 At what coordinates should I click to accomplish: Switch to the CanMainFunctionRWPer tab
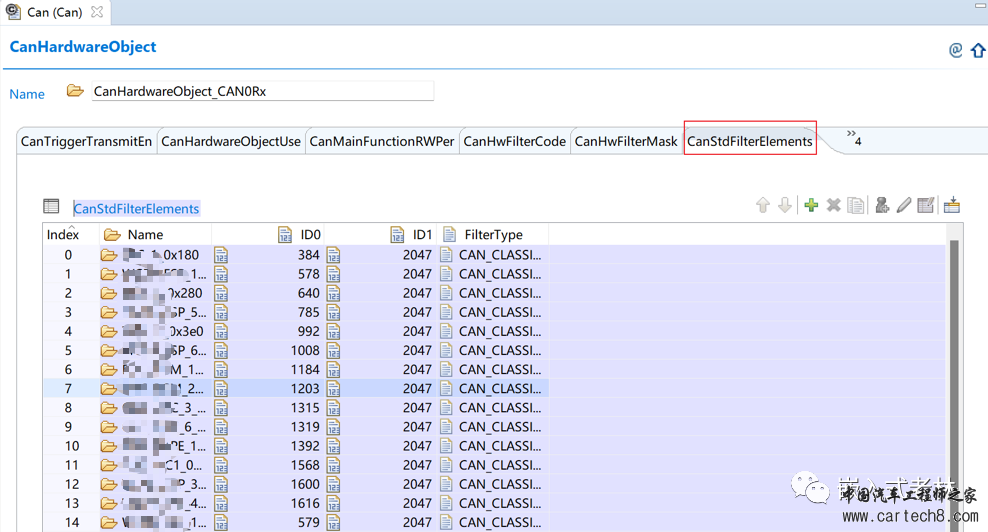point(382,141)
